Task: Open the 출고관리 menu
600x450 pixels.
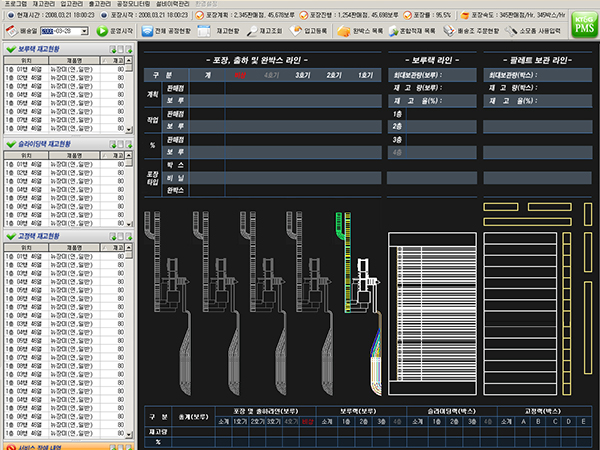Action: pos(98,4)
